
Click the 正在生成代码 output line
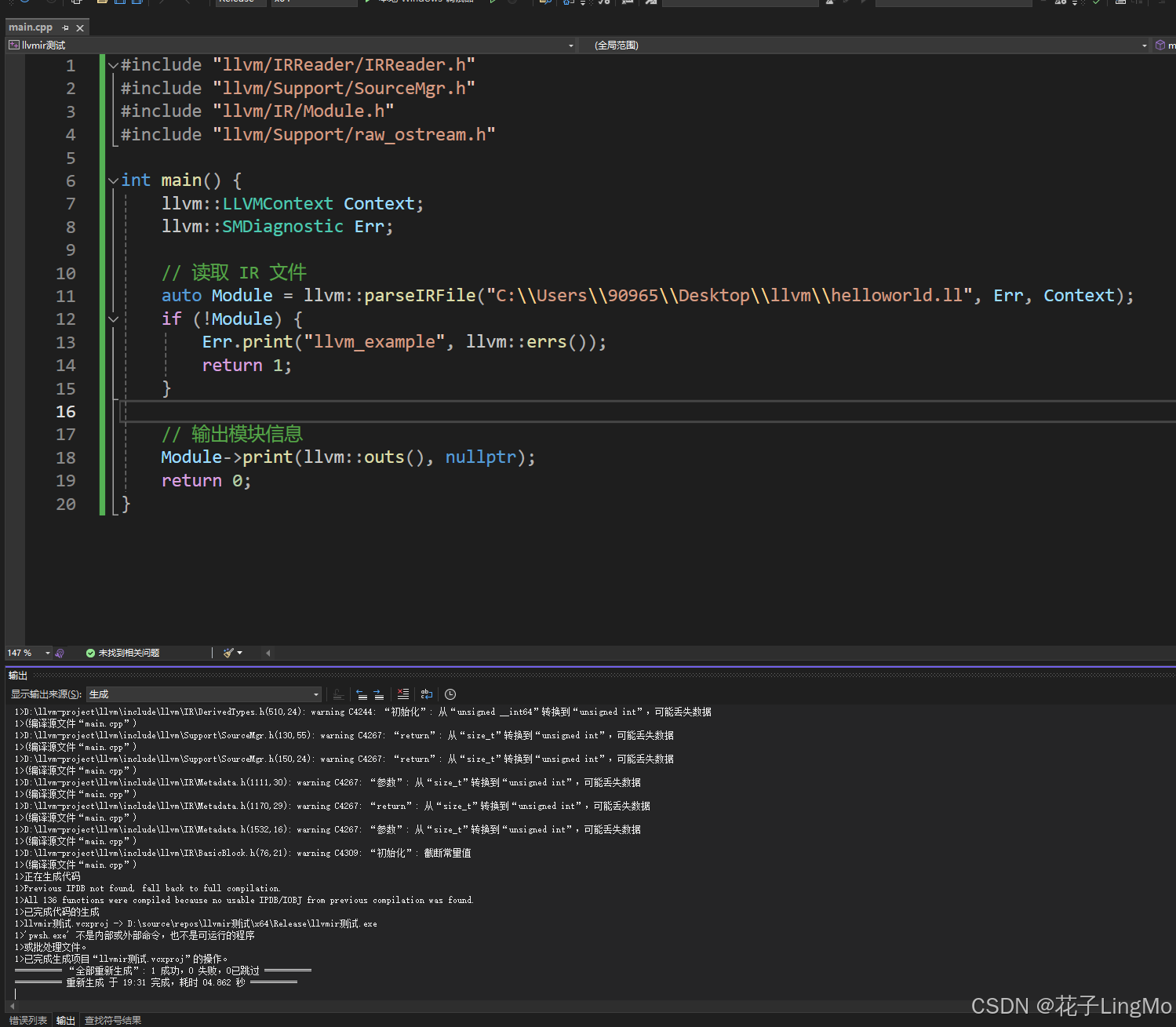pyautogui.click(x=48, y=877)
